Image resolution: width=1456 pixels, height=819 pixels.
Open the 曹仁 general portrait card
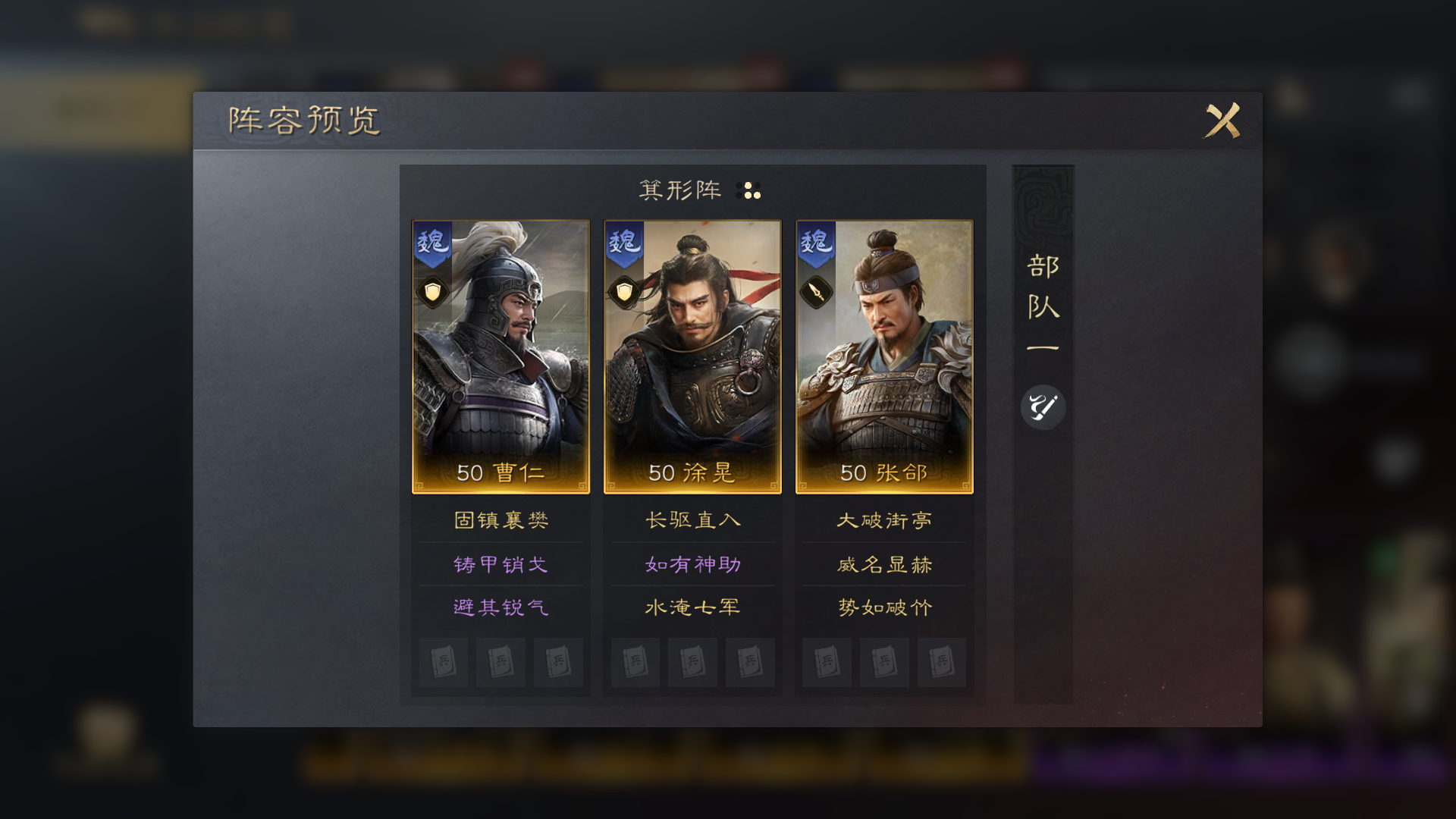click(x=500, y=357)
